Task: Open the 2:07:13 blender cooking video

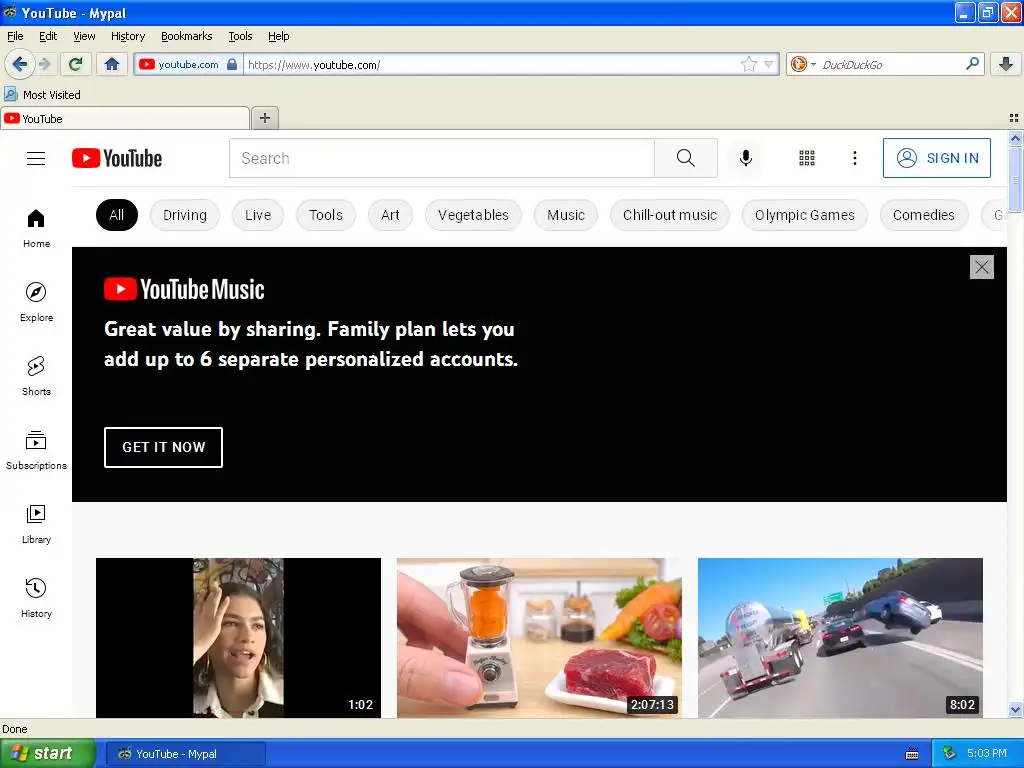Action: pos(539,638)
